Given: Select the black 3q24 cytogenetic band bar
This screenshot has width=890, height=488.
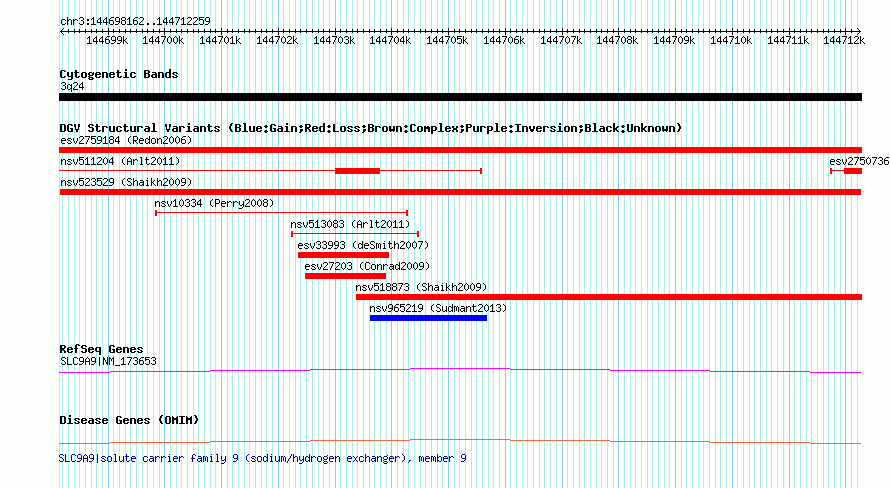Looking at the screenshot, I should (460, 97).
